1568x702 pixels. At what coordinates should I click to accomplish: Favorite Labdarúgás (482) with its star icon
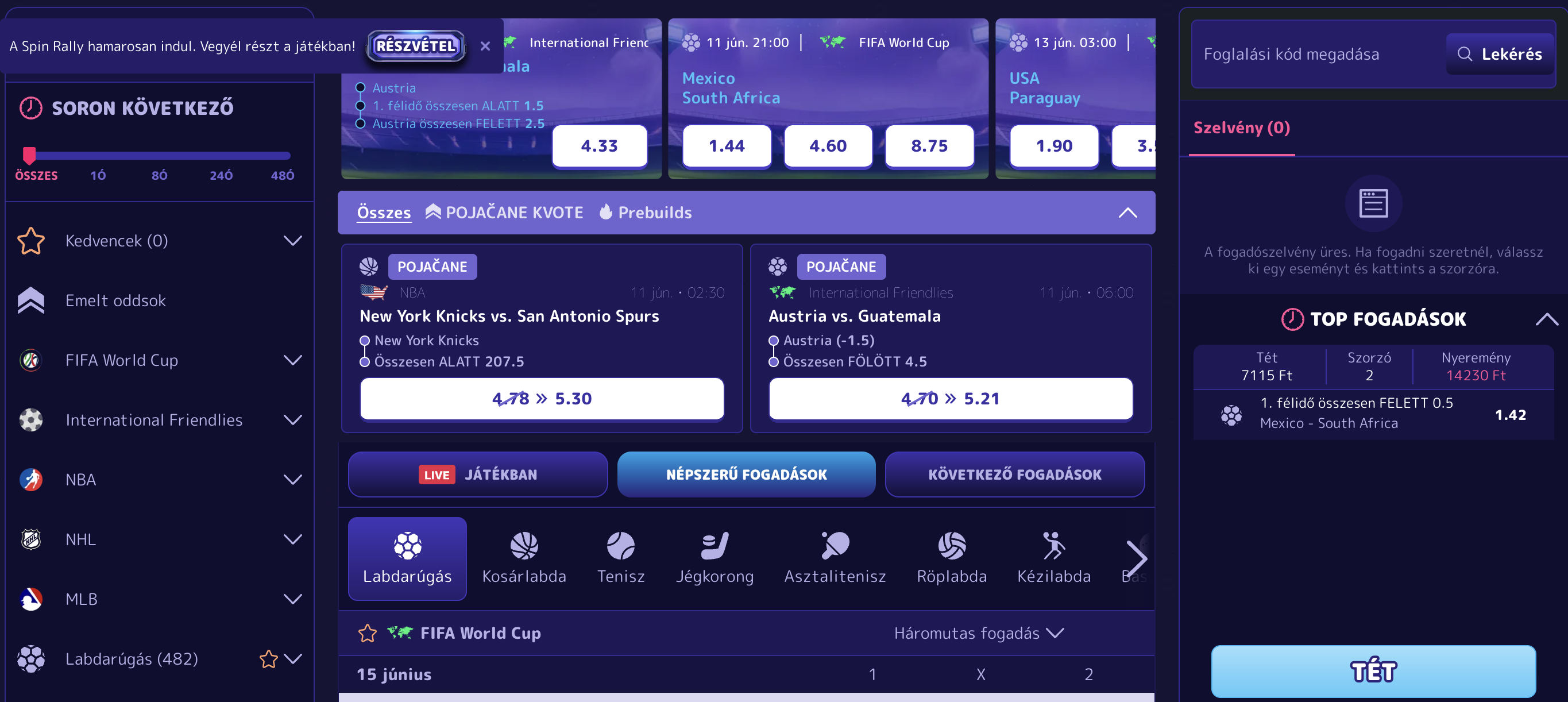268,658
